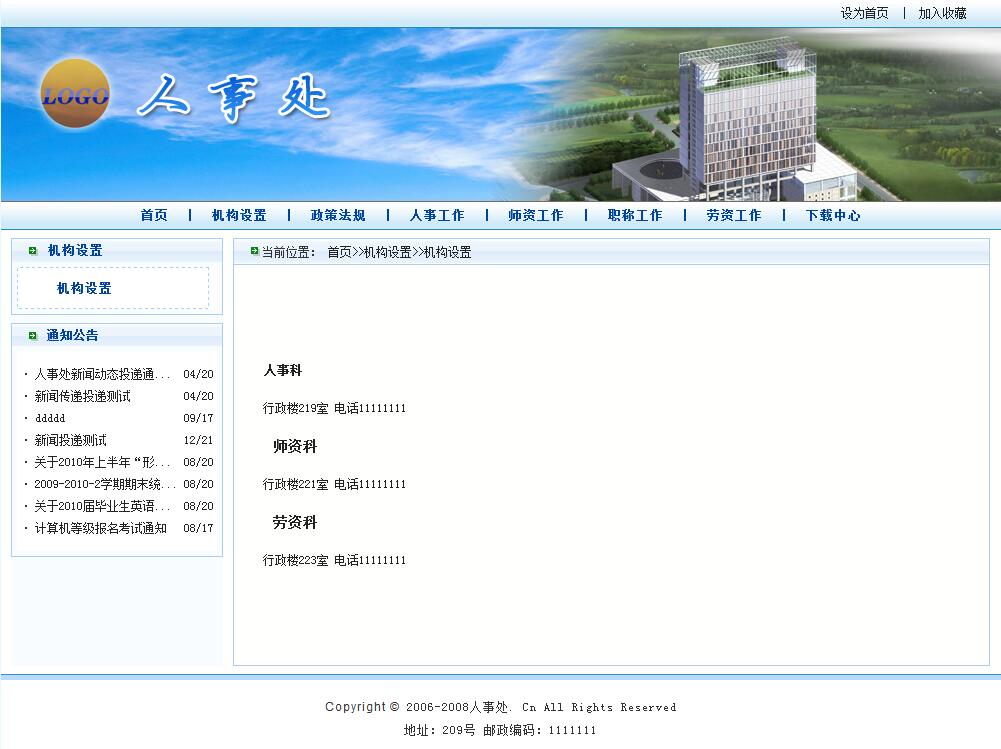The image size is (1001, 749).
Task: Open 机构设置 in the navigation bar
Action: (239, 215)
